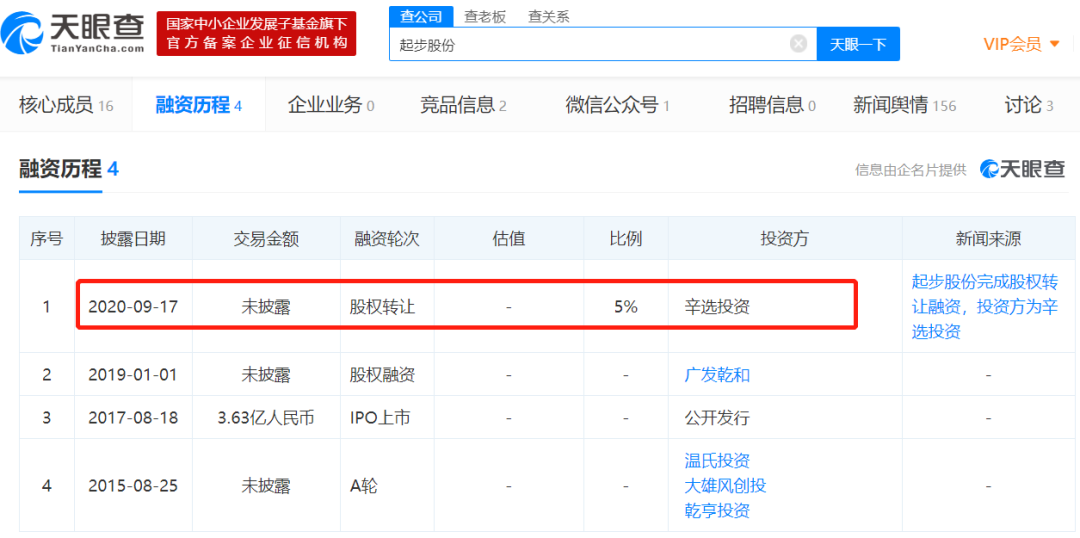Select the 查公司 search tab
Viewport: 1080px width, 538px height.
click(421, 17)
